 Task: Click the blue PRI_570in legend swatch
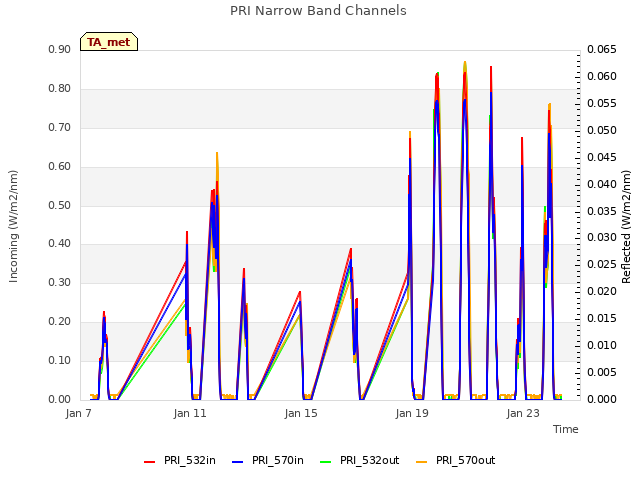point(238,461)
